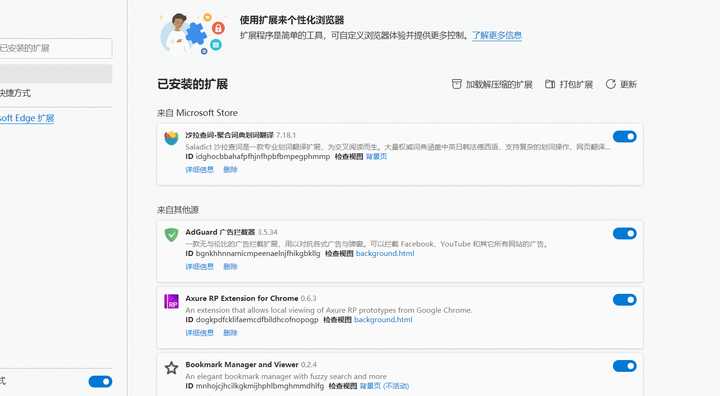Open Bookmark Manager 背景页 (不活动) link
Viewport: 720px width, 396px height.
(384, 386)
